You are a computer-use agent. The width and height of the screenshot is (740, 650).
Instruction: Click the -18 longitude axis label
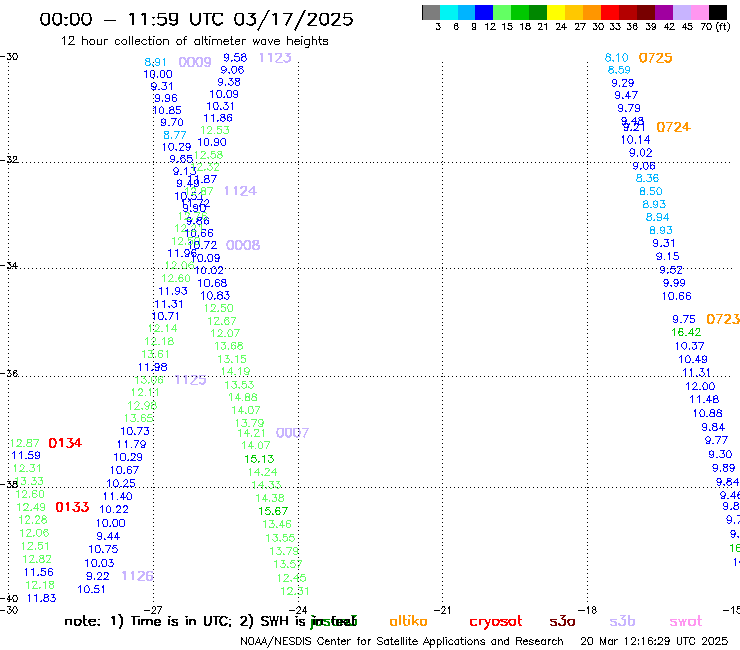588,610
